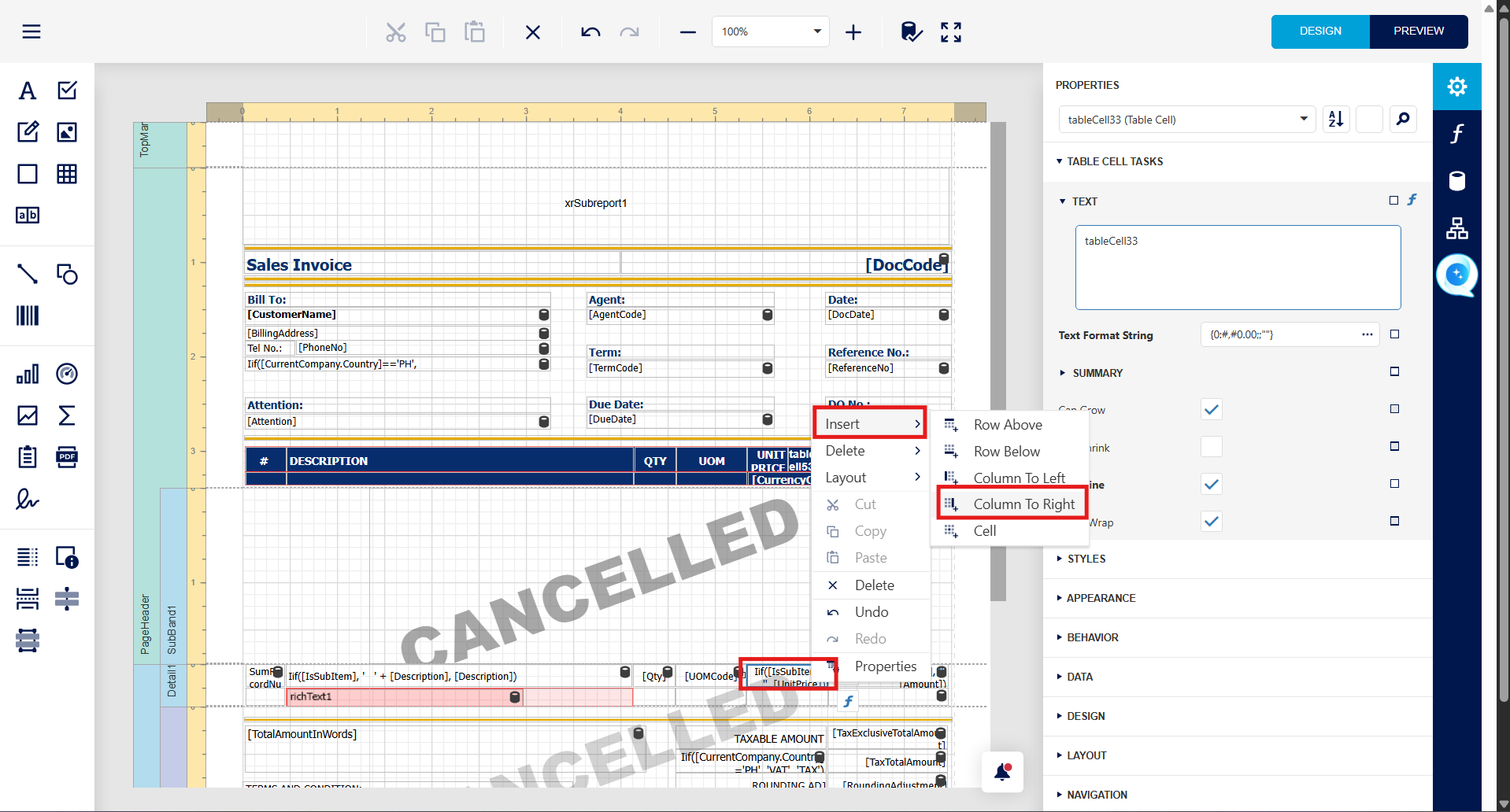Search properties with the magnifier icon

[x=1403, y=119]
